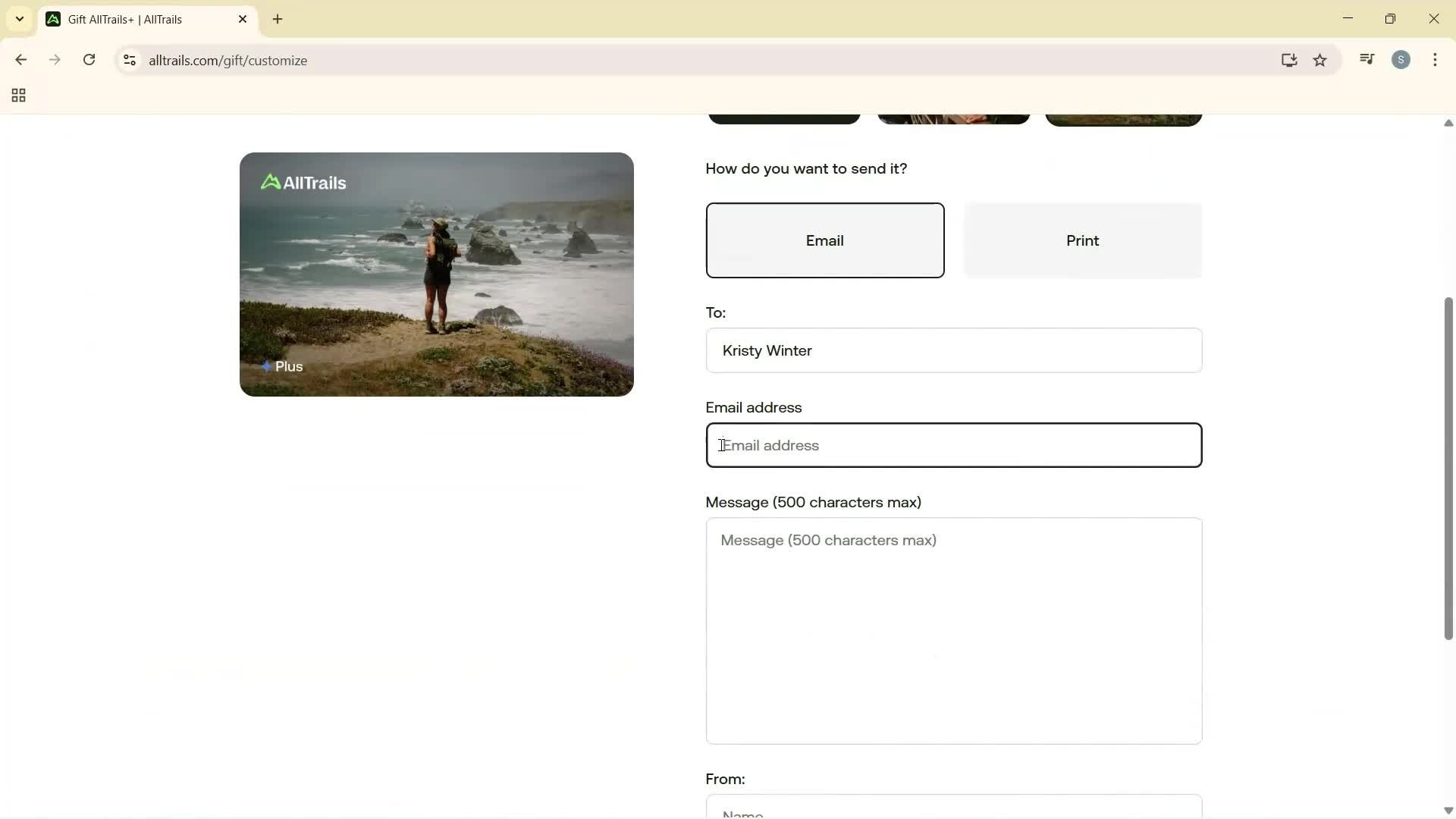Click the Email address input field
This screenshot has height=819, width=1456.
pyautogui.click(x=952, y=445)
